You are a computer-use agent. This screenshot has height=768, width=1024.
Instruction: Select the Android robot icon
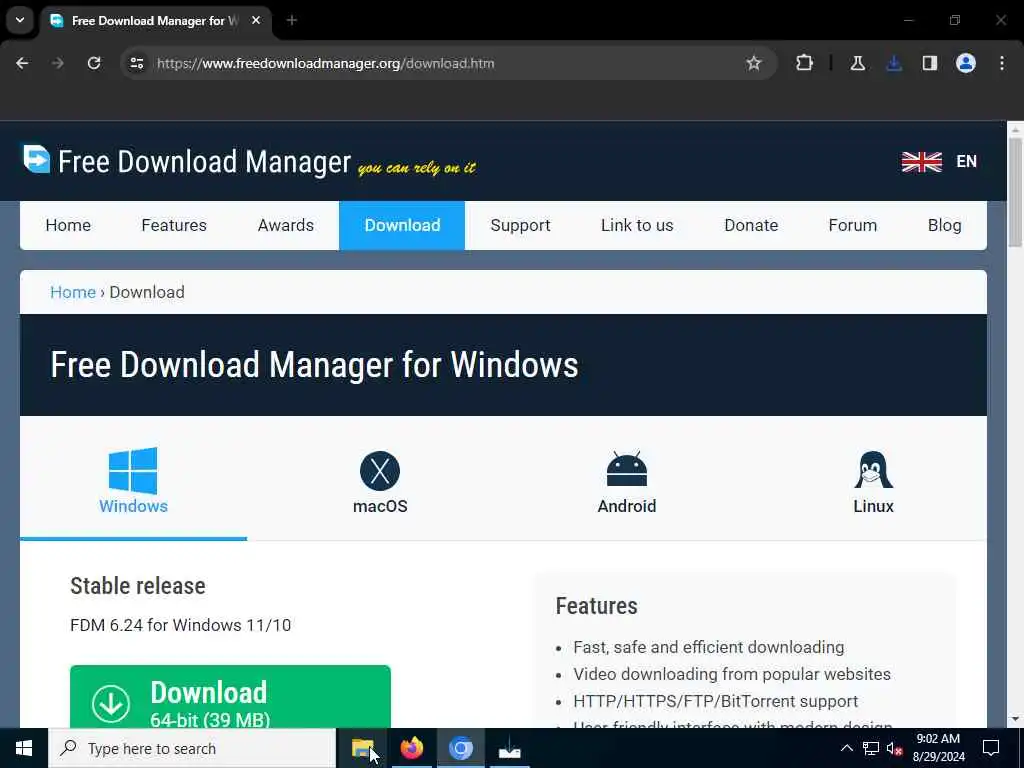pyautogui.click(x=627, y=469)
